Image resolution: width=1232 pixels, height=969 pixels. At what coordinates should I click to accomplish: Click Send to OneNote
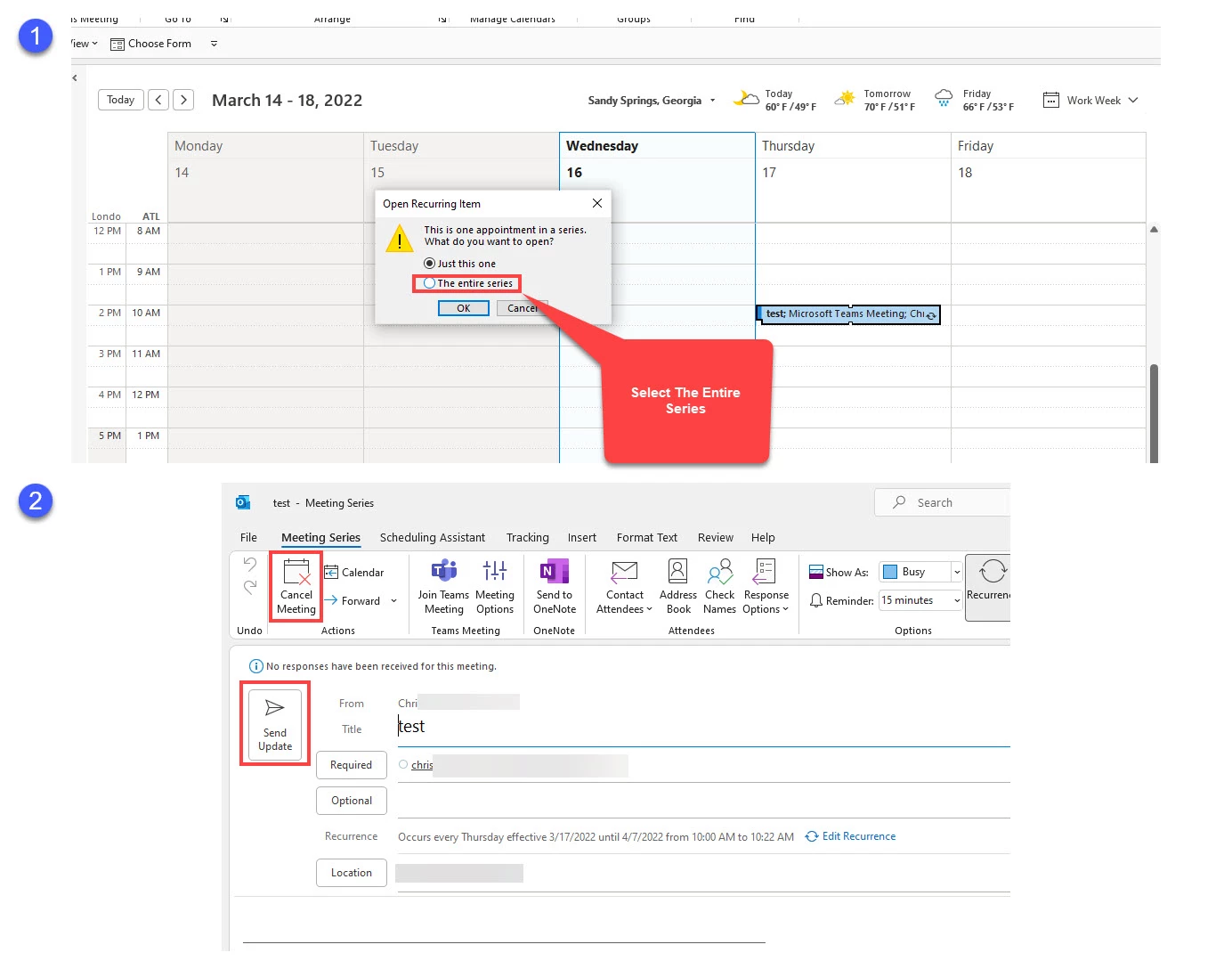click(554, 586)
